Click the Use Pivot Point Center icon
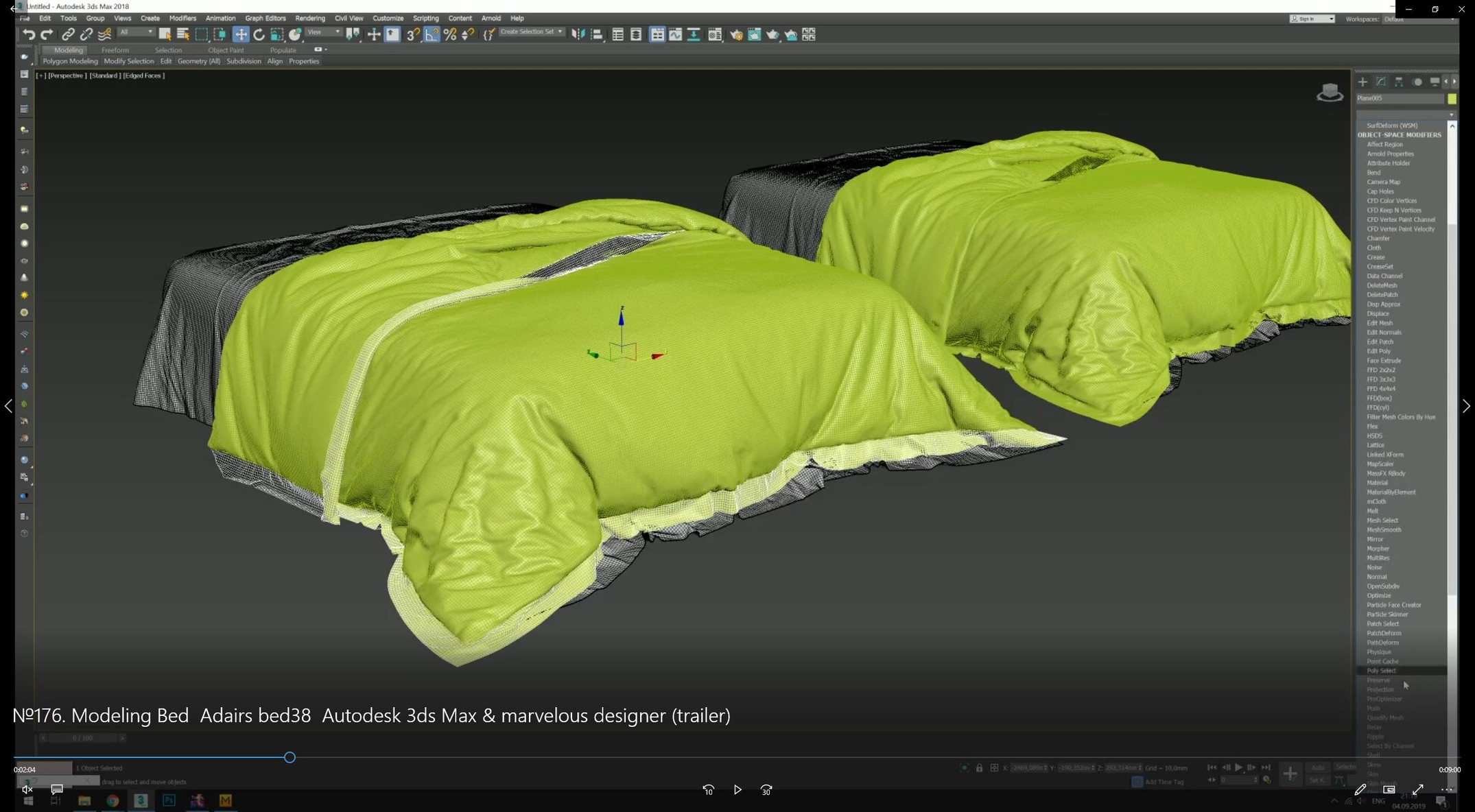The height and width of the screenshot is (812, 1475). [x=353, y=34]
